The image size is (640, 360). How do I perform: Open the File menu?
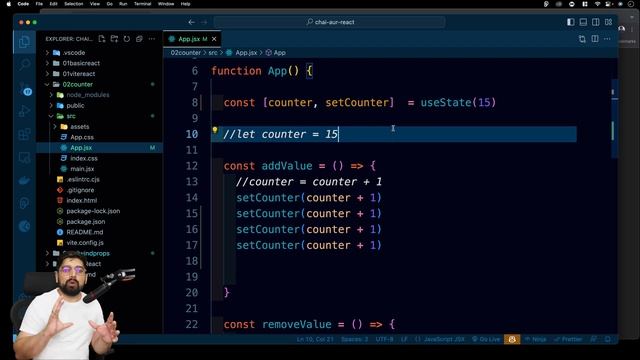(x=39, y=4)
